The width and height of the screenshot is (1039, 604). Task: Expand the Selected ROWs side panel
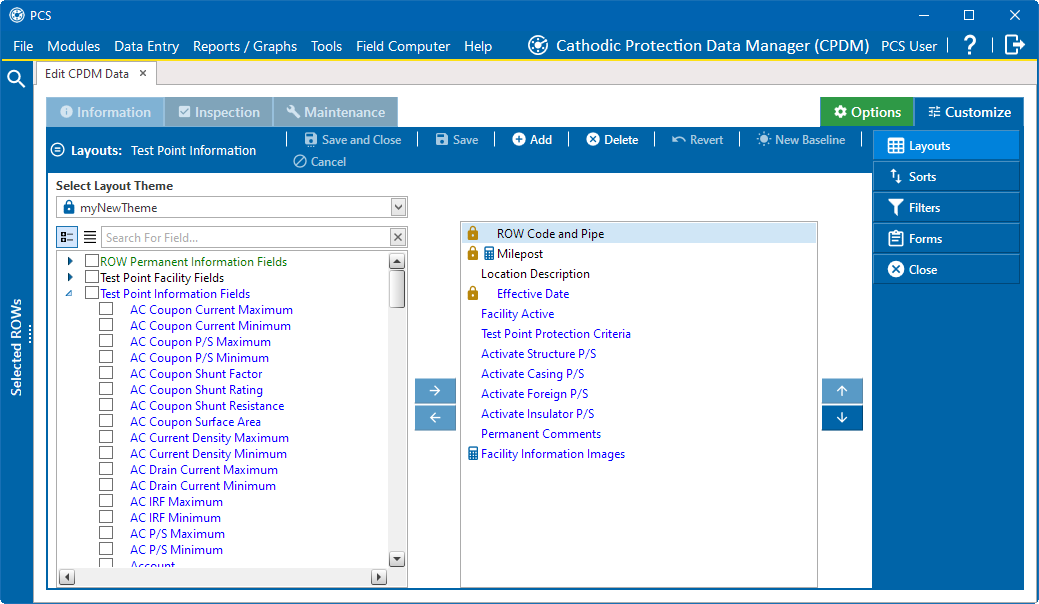pos(17,347)
